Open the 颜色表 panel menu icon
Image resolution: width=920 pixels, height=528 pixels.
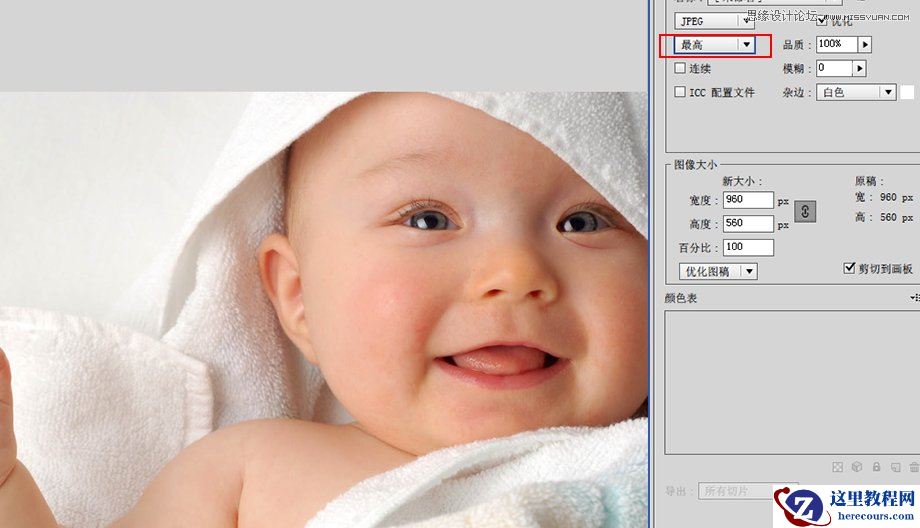[914, 298]
